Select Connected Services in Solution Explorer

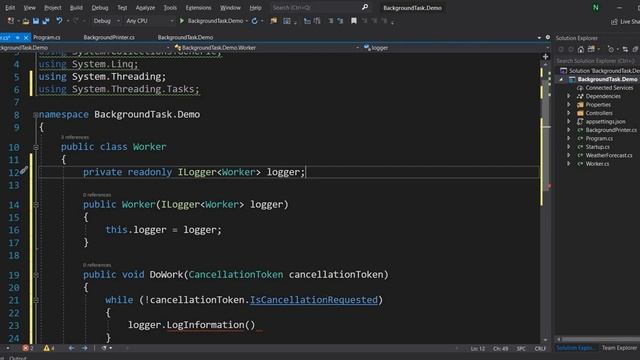pos(609,88)
